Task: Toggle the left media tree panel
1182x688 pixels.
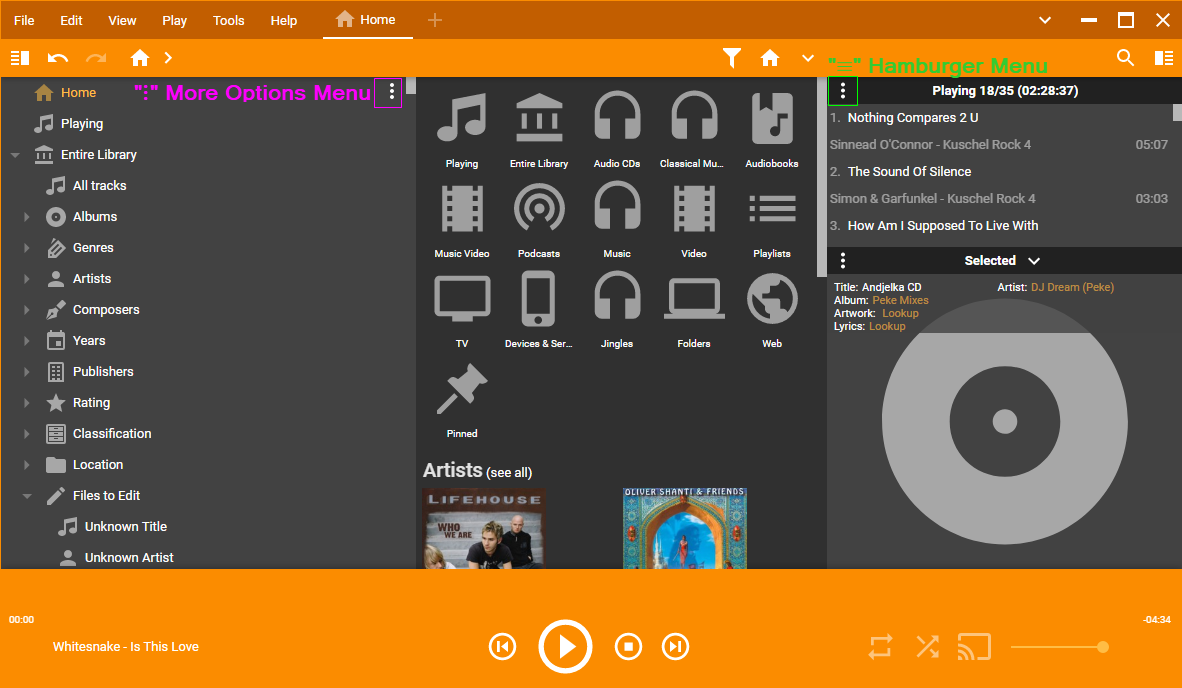Action: [20, 58]
